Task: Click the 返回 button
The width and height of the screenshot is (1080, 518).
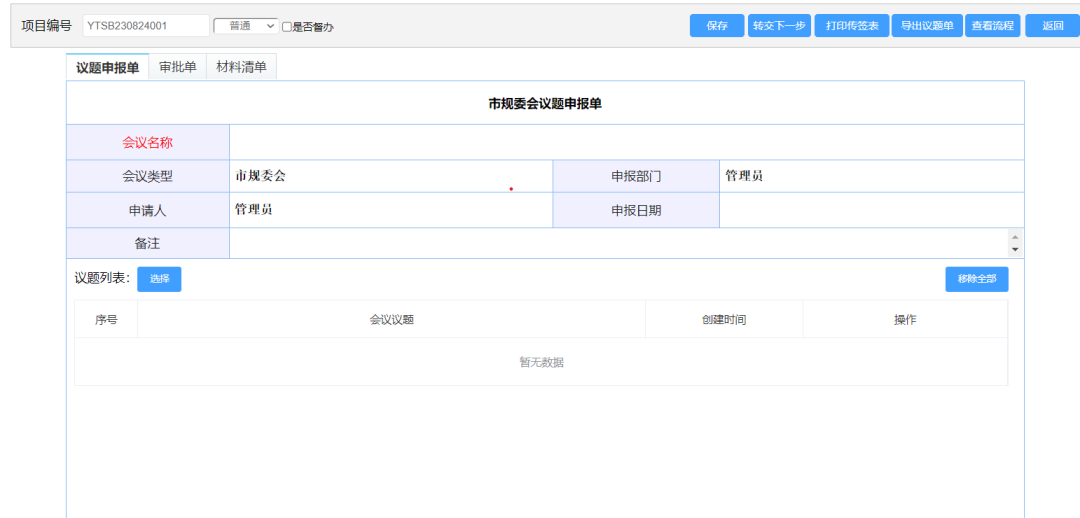Action: point(1052,25)
